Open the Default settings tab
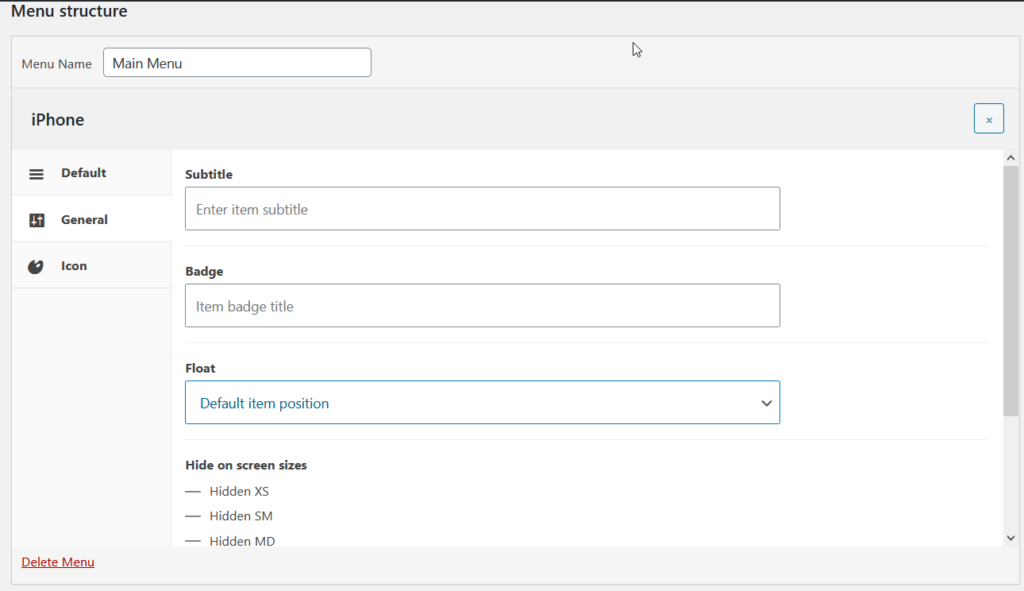Viewport: 1024px width, 591px height. click(x=91, y=173)
